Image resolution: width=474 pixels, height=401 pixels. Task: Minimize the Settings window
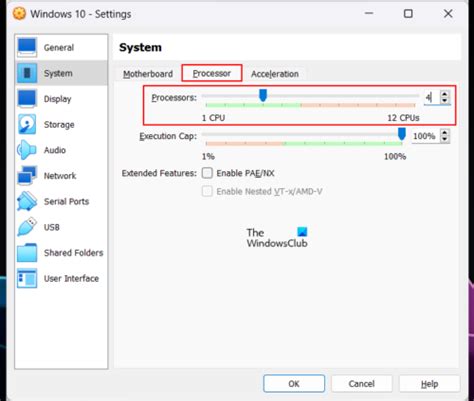pos(369,14)
